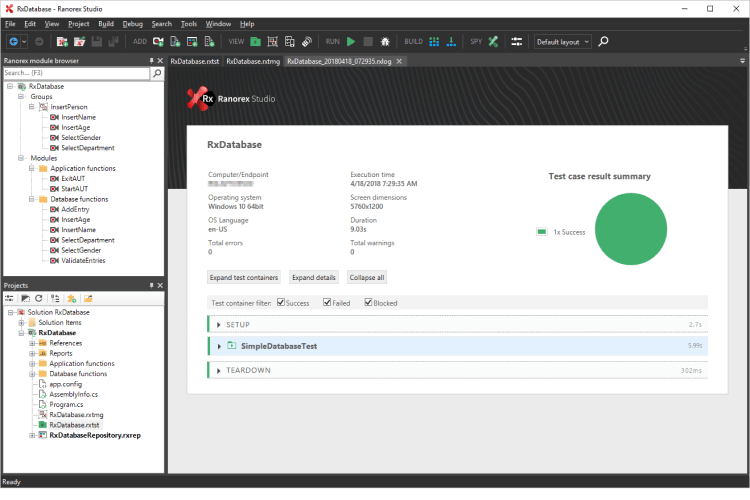Click the add recording module icon
750x500 pixels.
(158, 42)
